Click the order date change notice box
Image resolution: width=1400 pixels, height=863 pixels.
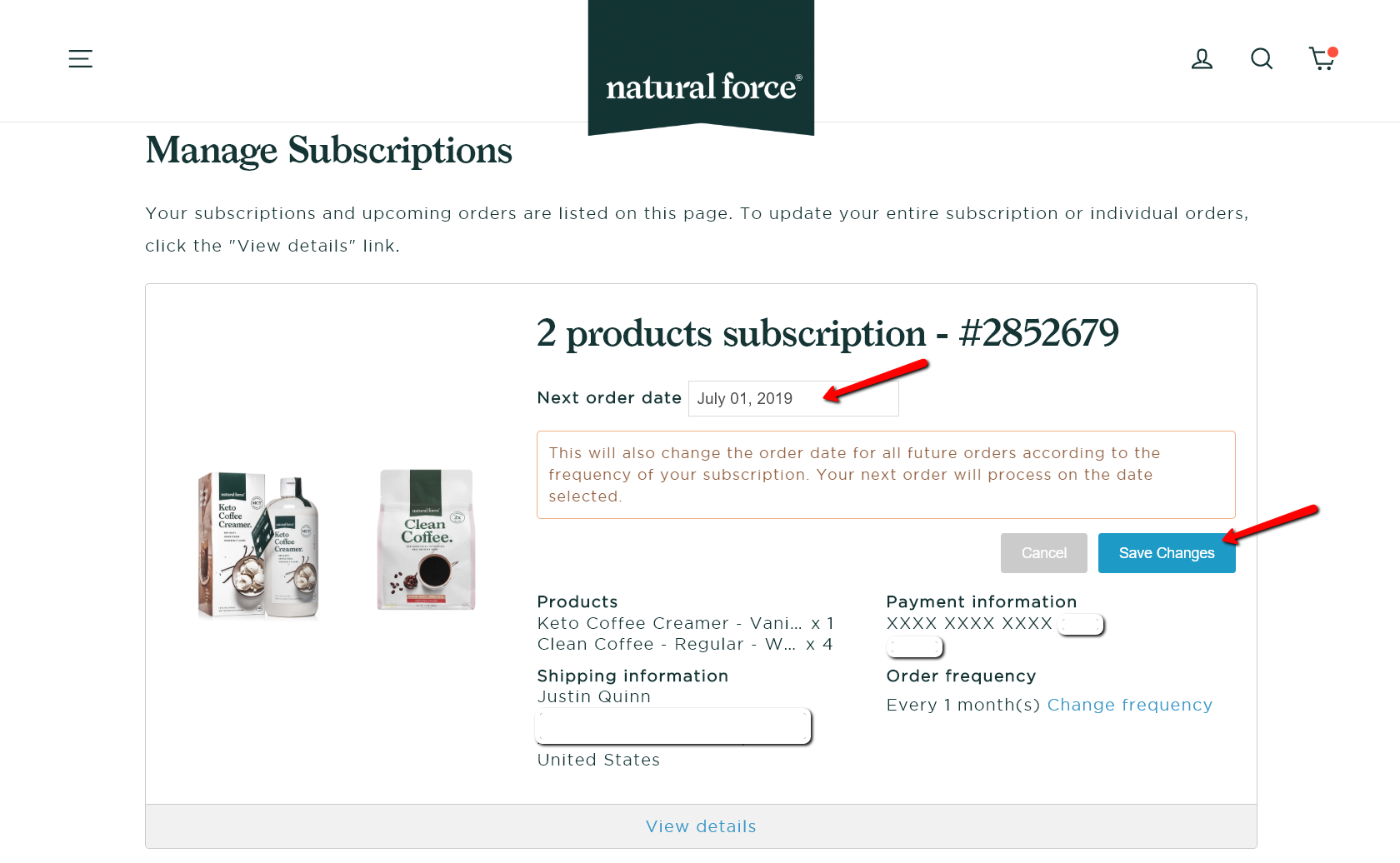click(886, 475)
